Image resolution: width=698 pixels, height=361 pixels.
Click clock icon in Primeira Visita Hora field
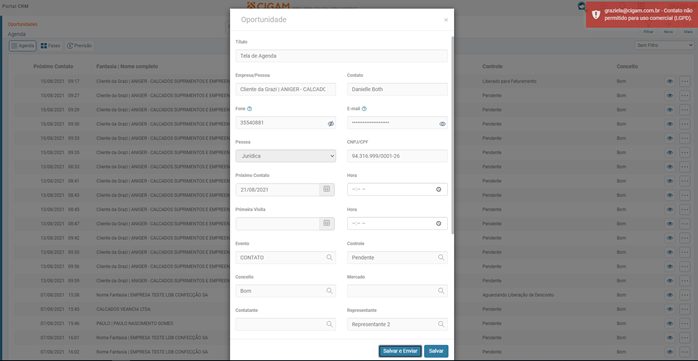438,223
